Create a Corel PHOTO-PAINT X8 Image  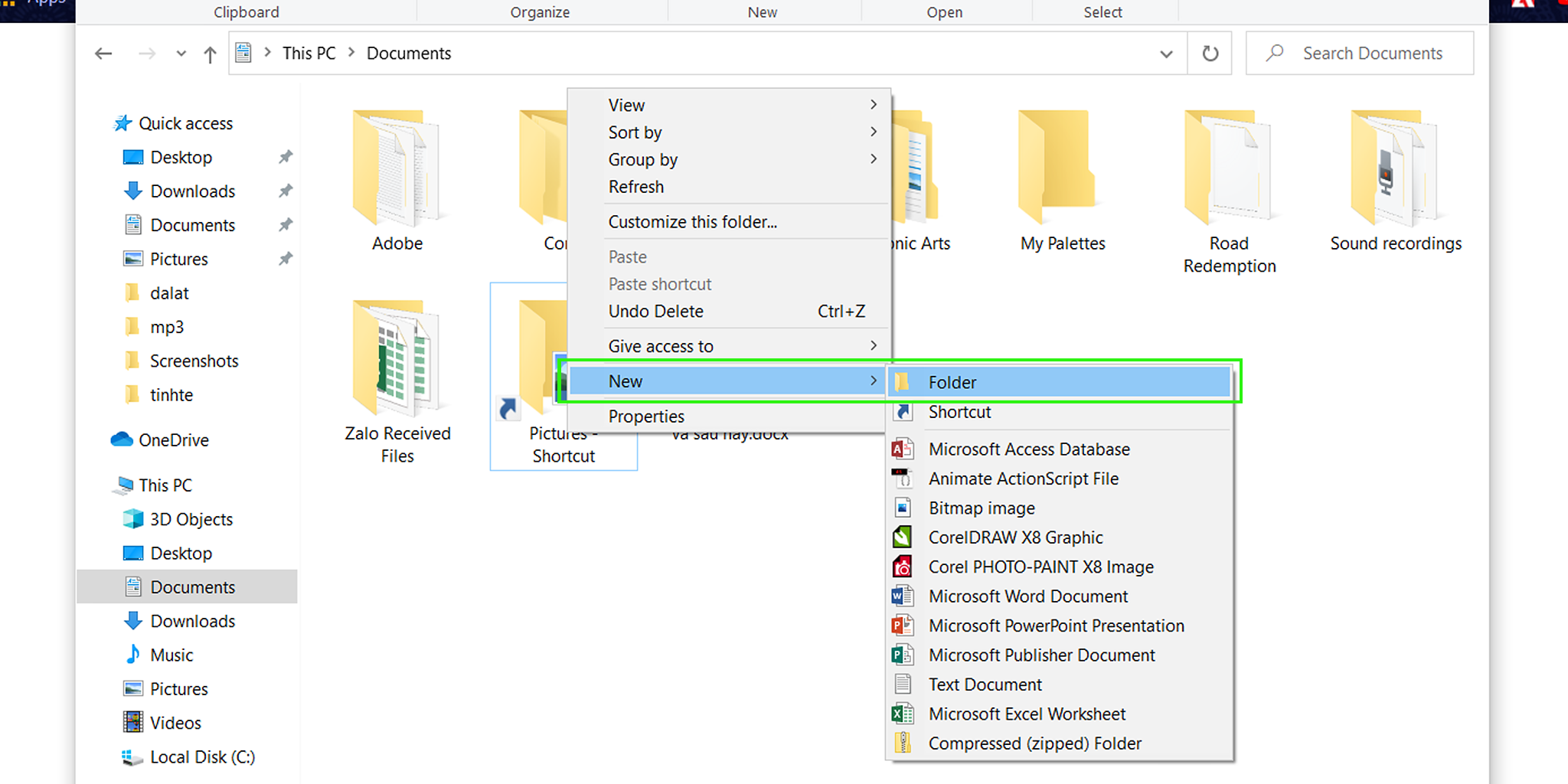[x=1060, y=567]
